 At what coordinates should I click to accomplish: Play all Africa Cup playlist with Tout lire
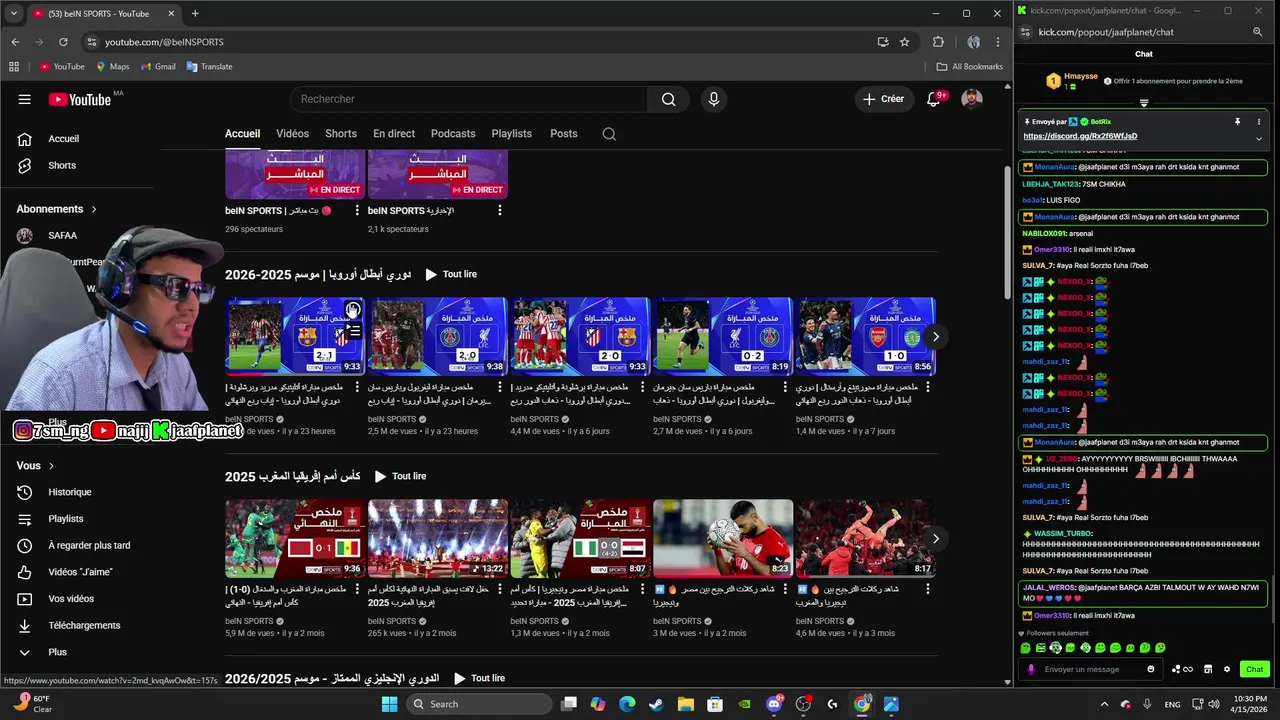tap(400, 476)
